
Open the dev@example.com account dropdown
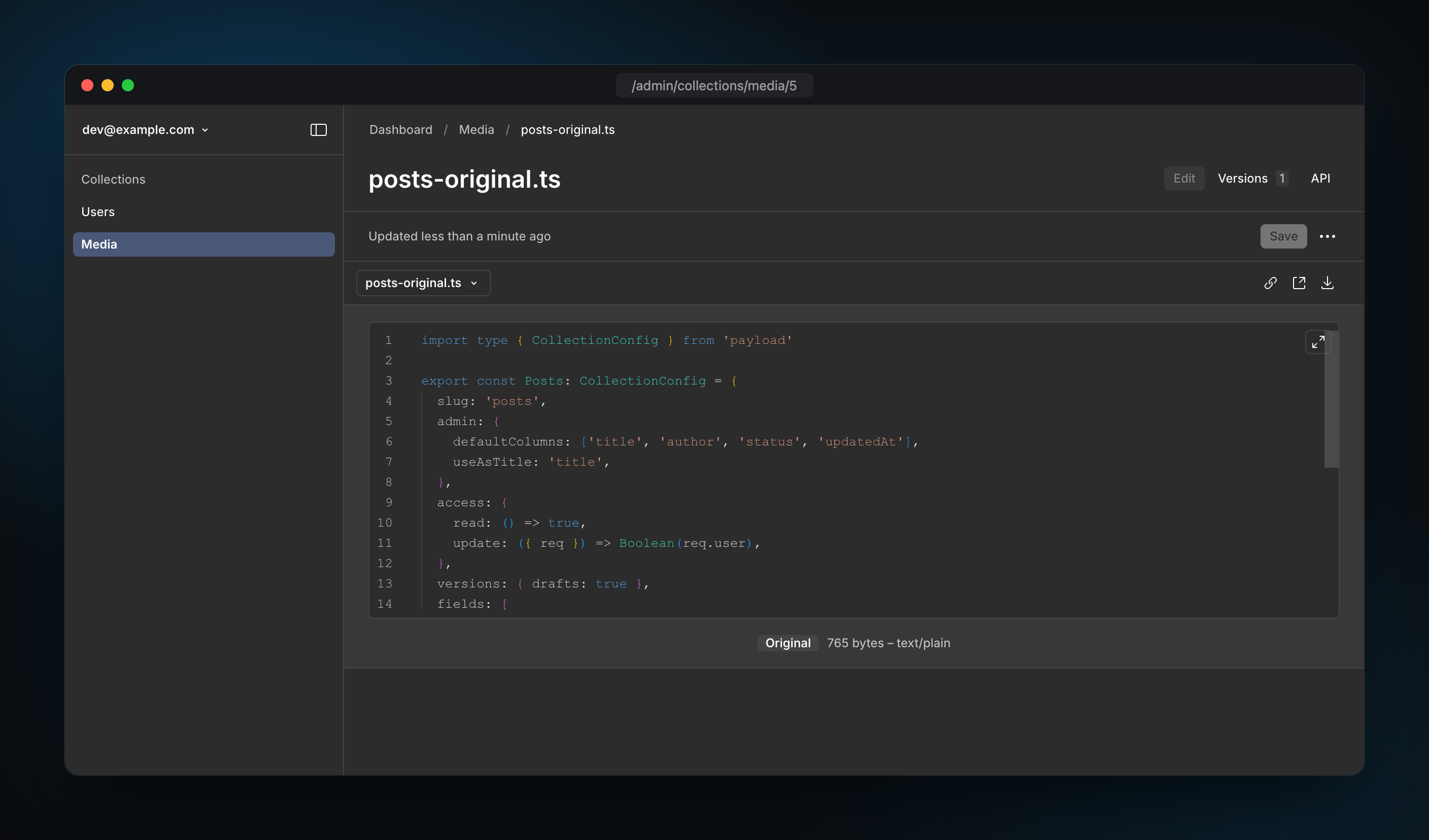[x=146, y=130]
